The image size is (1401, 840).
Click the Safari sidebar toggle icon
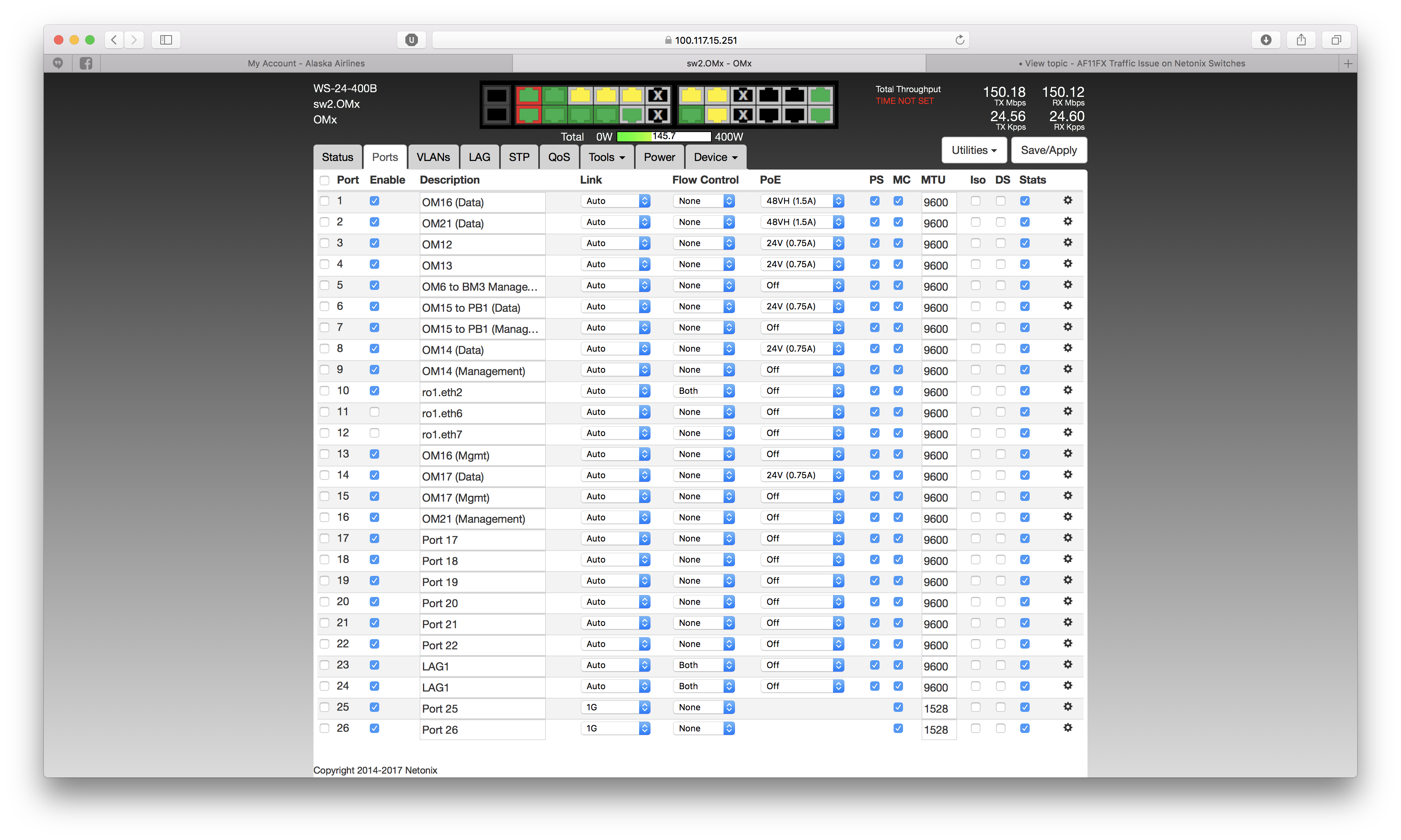[x=166, y=39]
